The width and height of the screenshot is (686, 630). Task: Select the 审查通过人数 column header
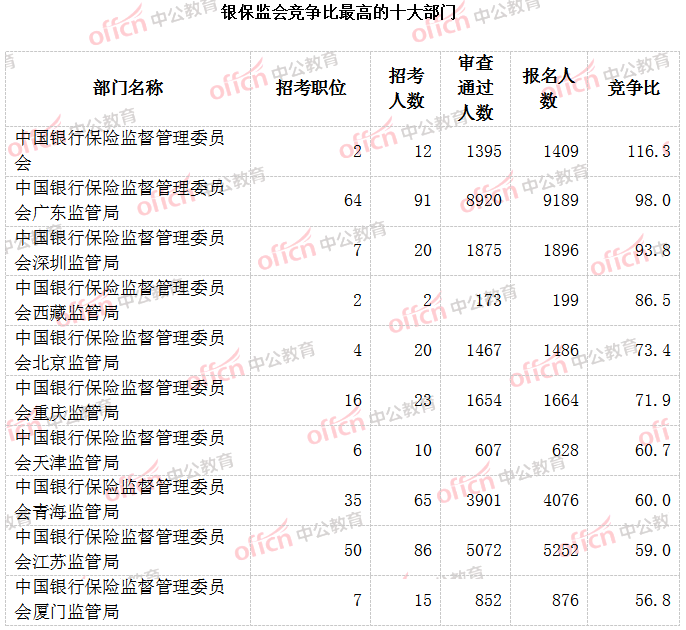coord(476,88)
